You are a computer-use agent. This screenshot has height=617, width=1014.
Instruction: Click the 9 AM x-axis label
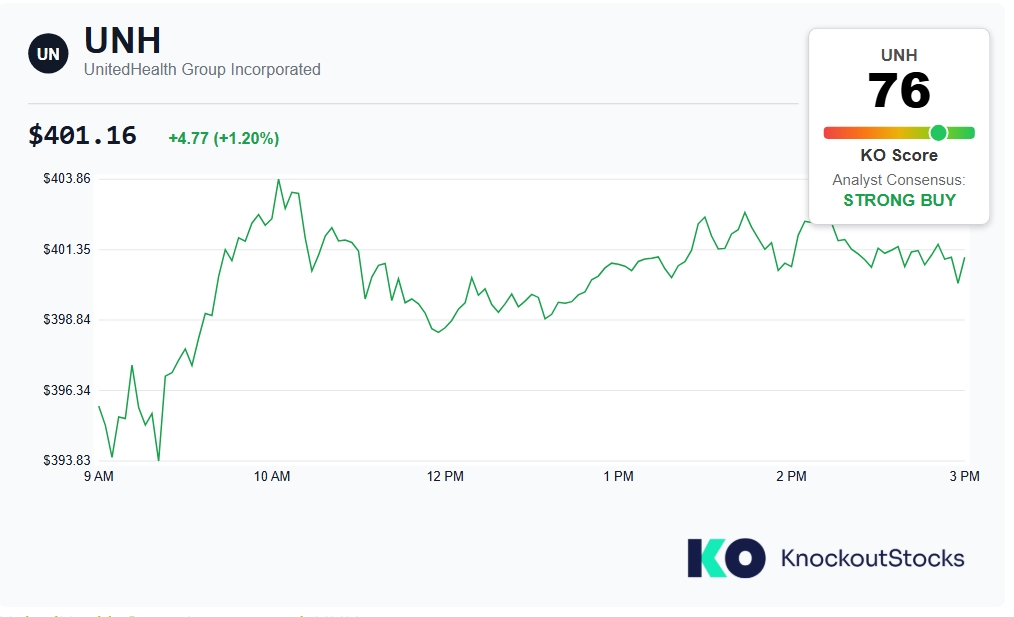click(99, 477)
